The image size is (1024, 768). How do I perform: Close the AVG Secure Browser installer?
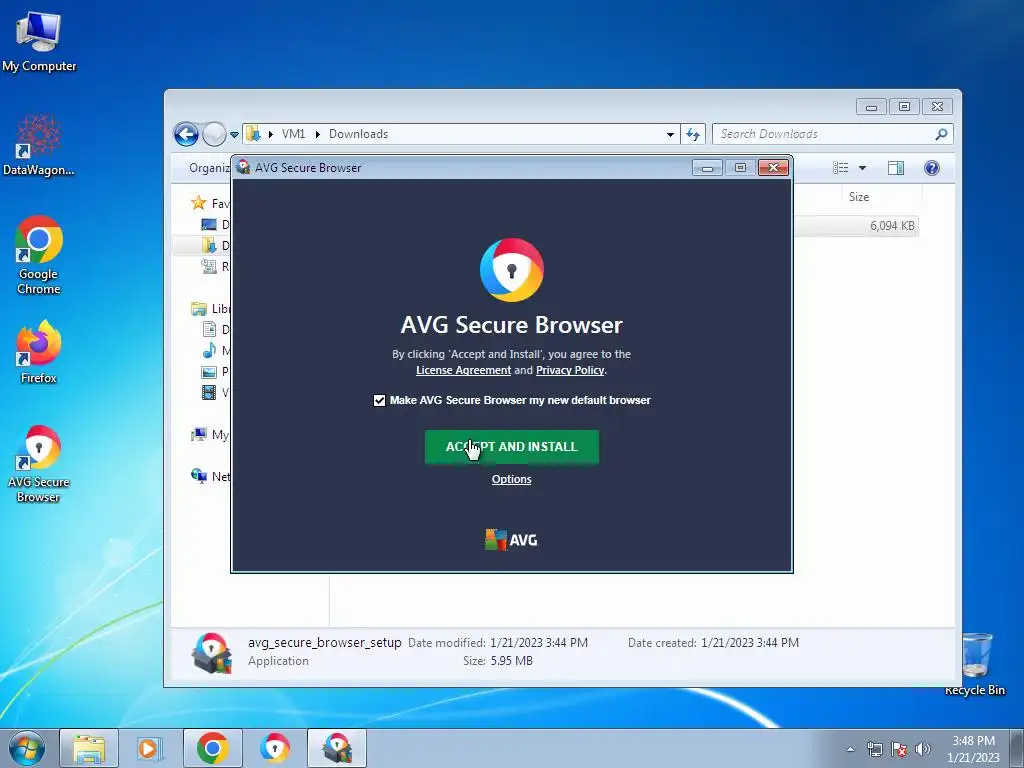pos(773,168)
